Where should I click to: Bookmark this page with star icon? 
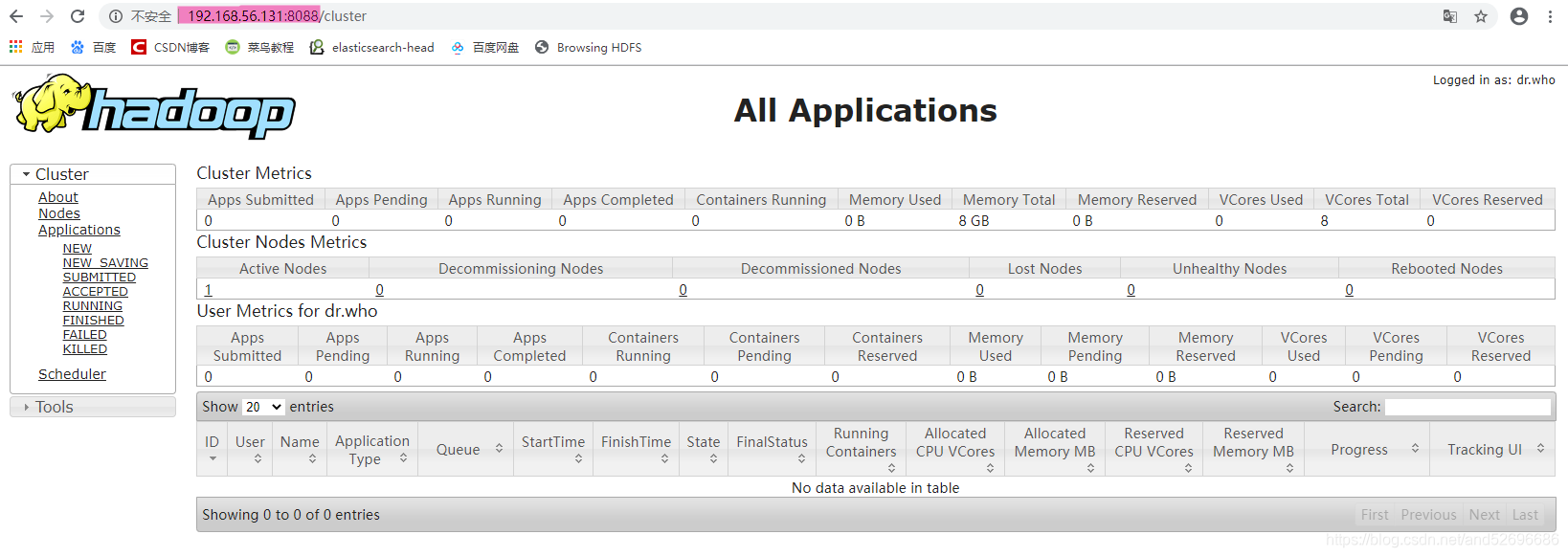click(x=1481, y=16)
